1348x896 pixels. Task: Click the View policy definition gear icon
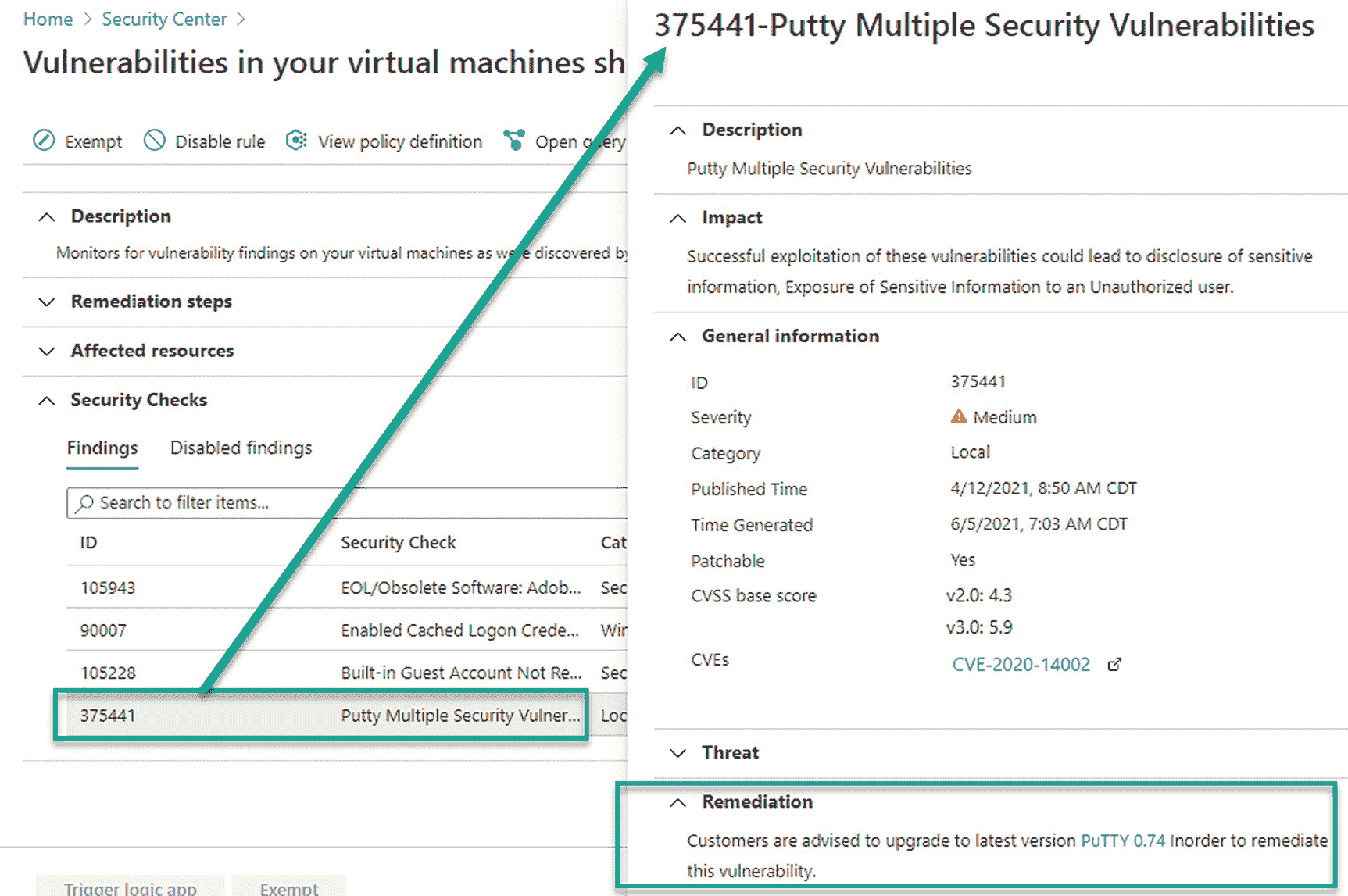coord(296,141)
